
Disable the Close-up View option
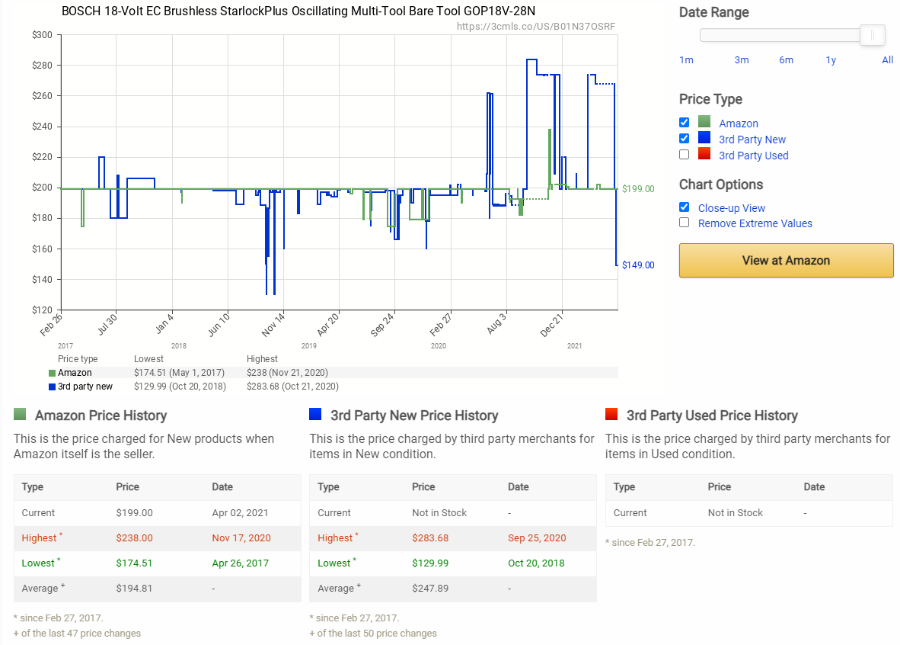click(684, 207)
